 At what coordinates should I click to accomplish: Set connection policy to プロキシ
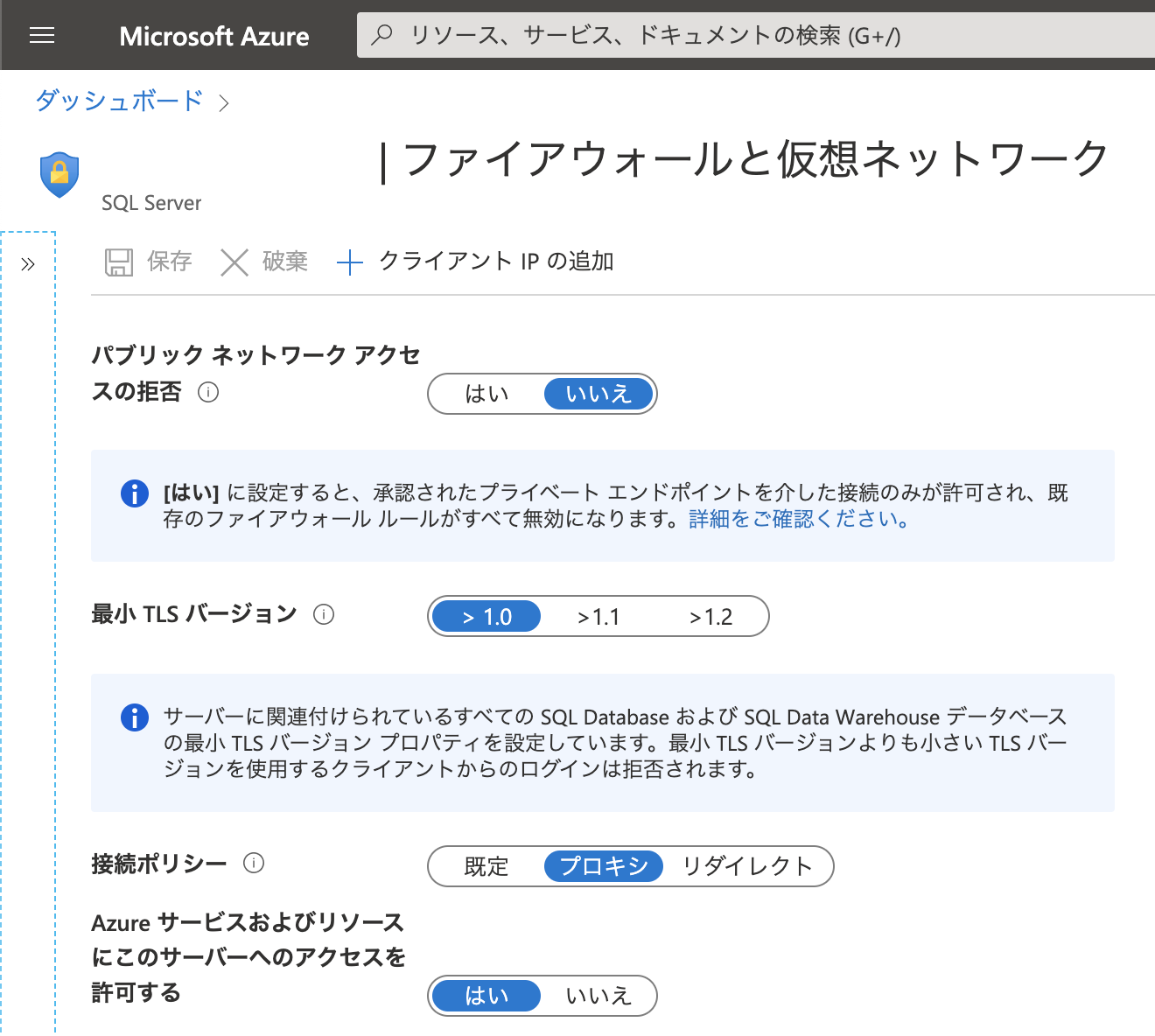[604, 866]
